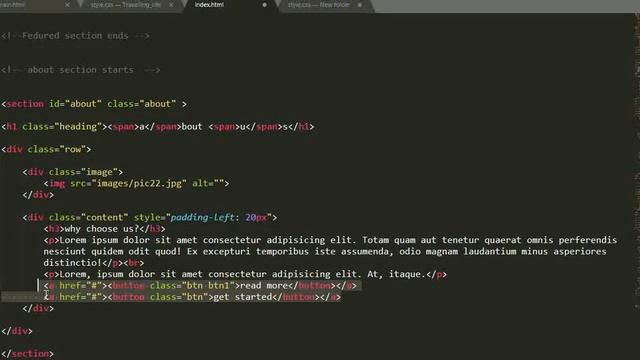The width and height of the screenshot is (640, 360).
Task: Open the style.css — New folder tab
Action: [x=318, y=5]
